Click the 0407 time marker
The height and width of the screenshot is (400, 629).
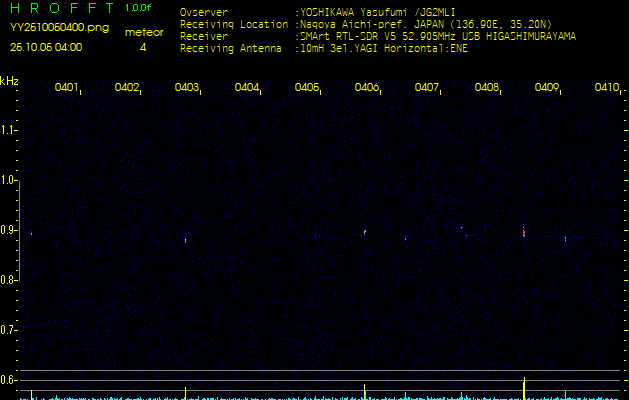tap(426, 87)
